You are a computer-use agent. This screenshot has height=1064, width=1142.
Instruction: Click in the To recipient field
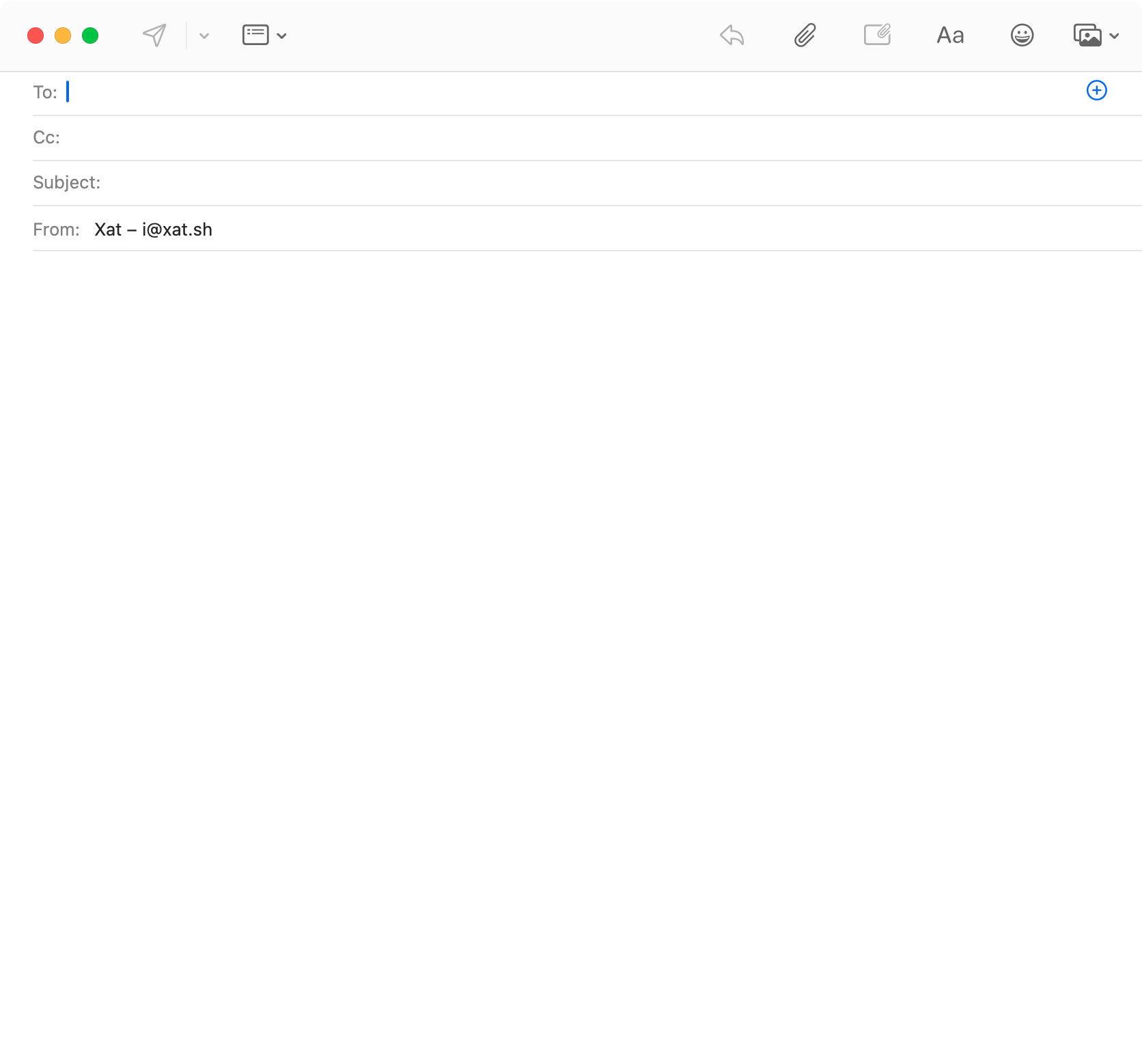coord(546,92)
